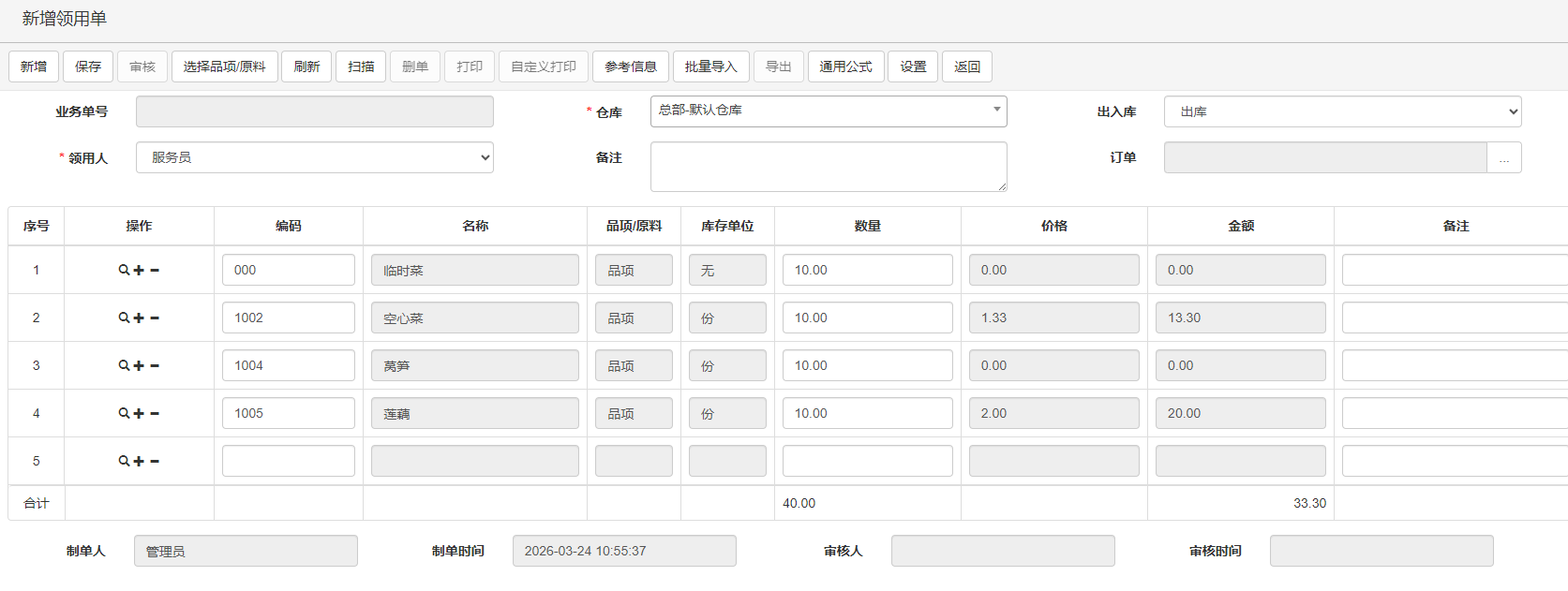This screenshot has width=1568, height=591.
Task: Click the 返回 button
Action: 966,66
